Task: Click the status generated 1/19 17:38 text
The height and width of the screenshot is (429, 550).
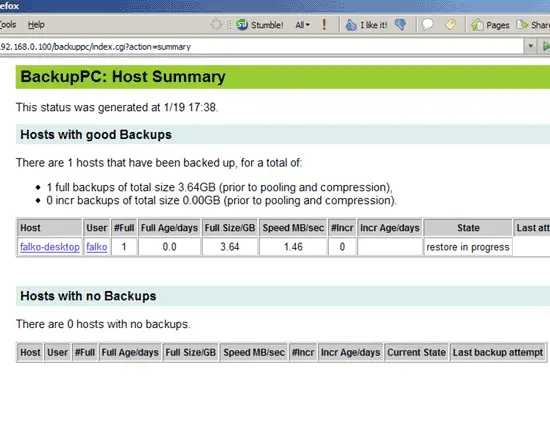Action: (117, 107)
